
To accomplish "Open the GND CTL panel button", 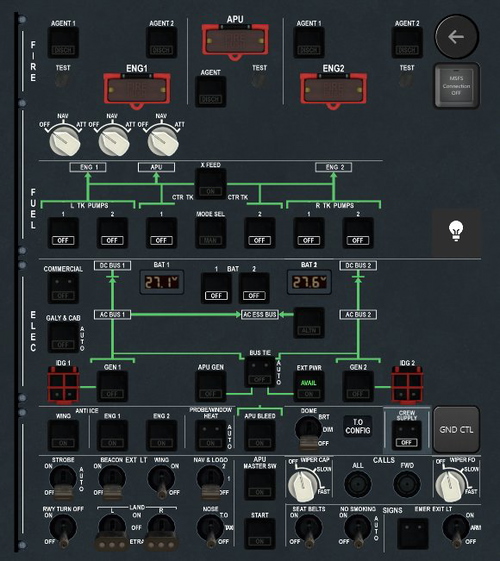I will tap(456, 430).
